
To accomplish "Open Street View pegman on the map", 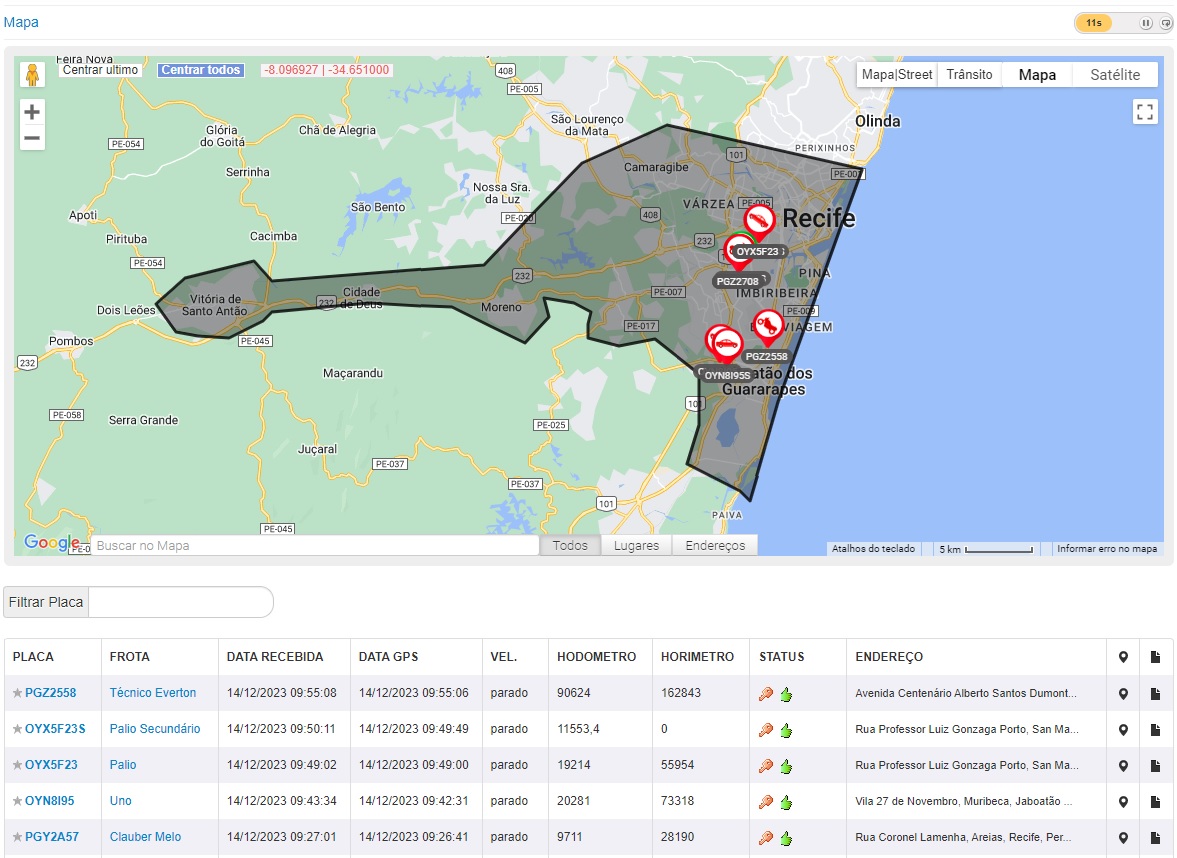I will (32, 74).
